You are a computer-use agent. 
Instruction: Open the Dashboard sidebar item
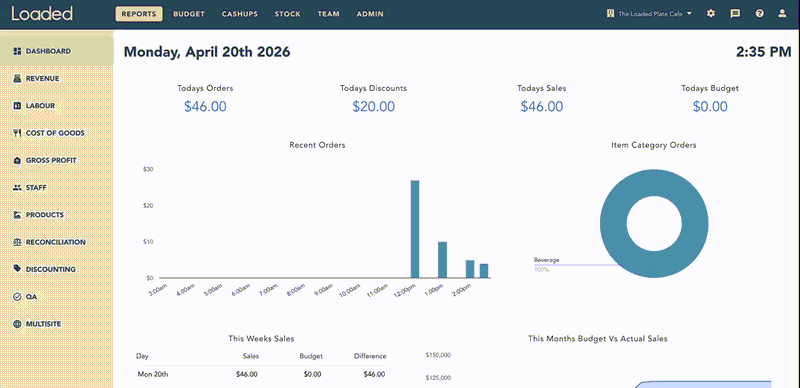57,51
